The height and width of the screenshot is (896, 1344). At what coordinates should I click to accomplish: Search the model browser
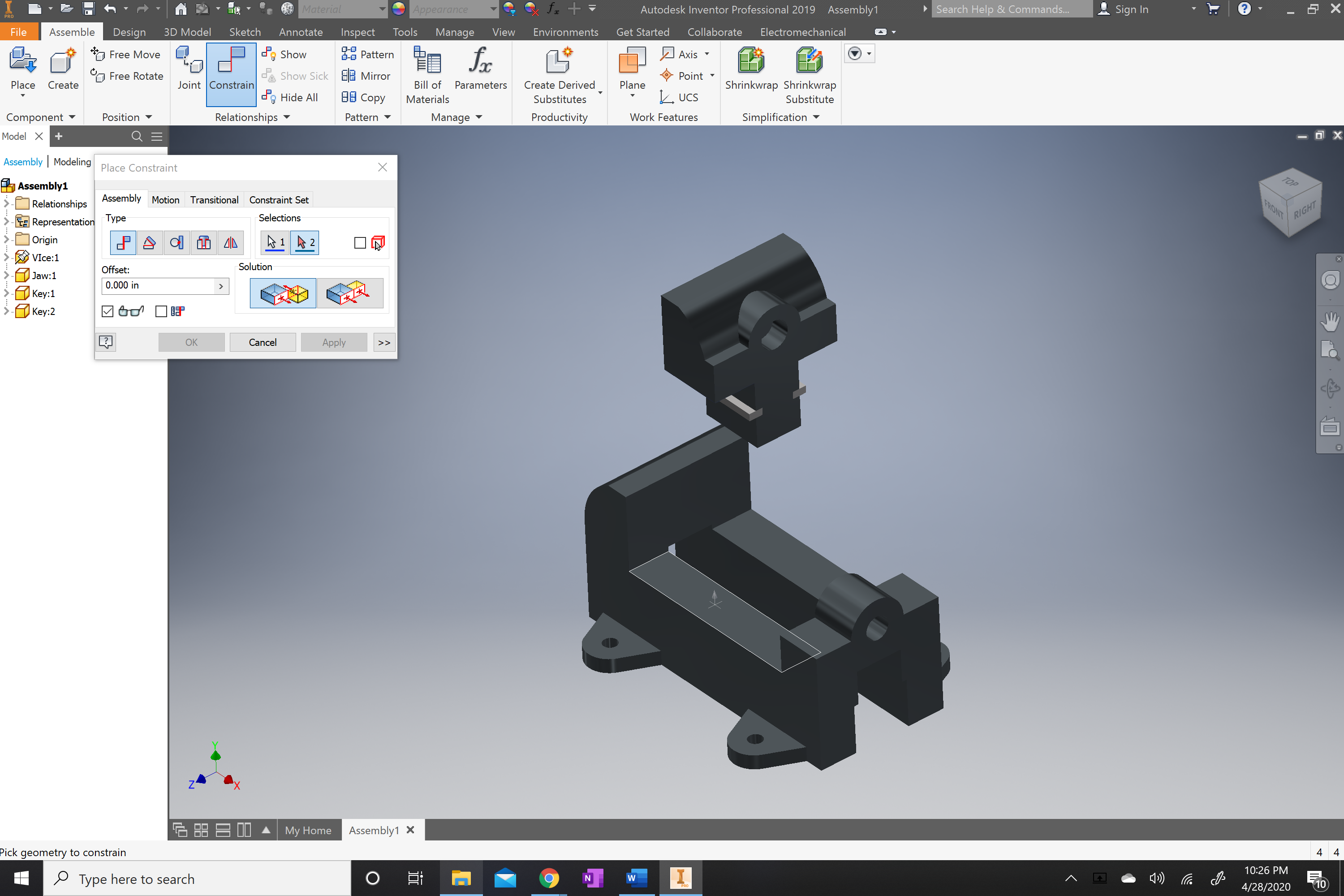point(137,136)
